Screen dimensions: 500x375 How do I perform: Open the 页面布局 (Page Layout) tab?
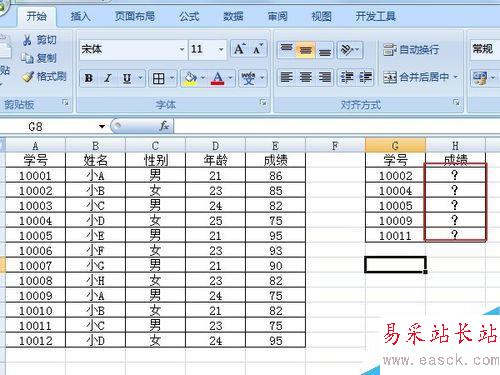coord(135,16)
